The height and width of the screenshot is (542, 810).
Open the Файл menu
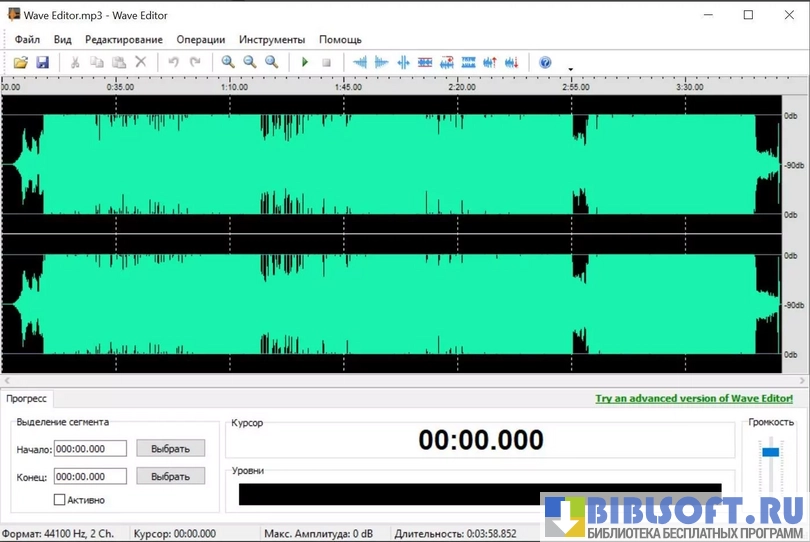pyautogui.click(x=27, y=39)
